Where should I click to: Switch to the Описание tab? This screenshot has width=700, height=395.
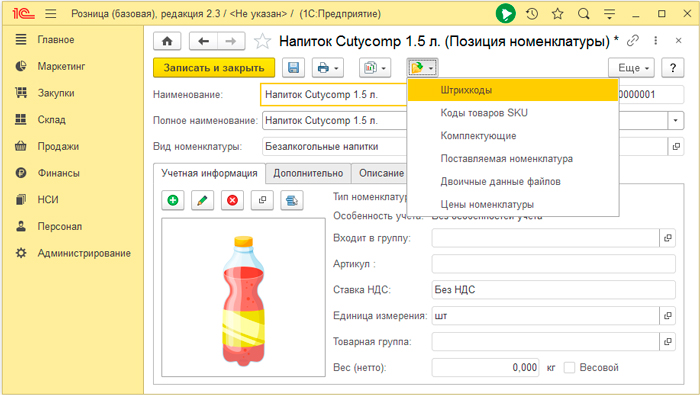coord(379,174)
